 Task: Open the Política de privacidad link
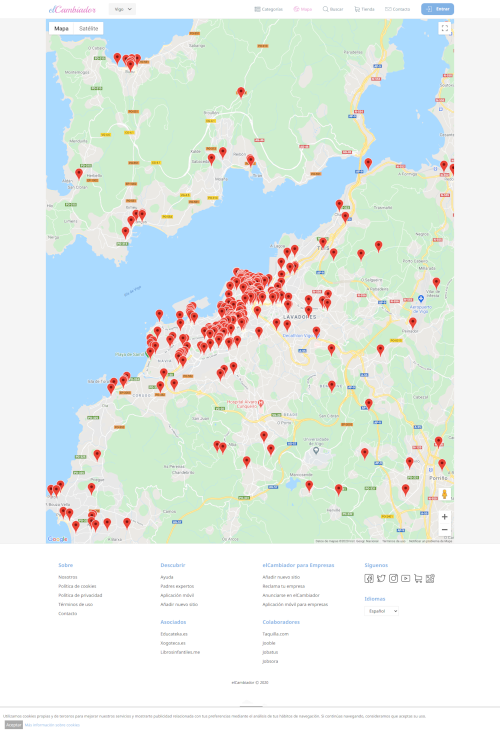[x=80, y=595]
